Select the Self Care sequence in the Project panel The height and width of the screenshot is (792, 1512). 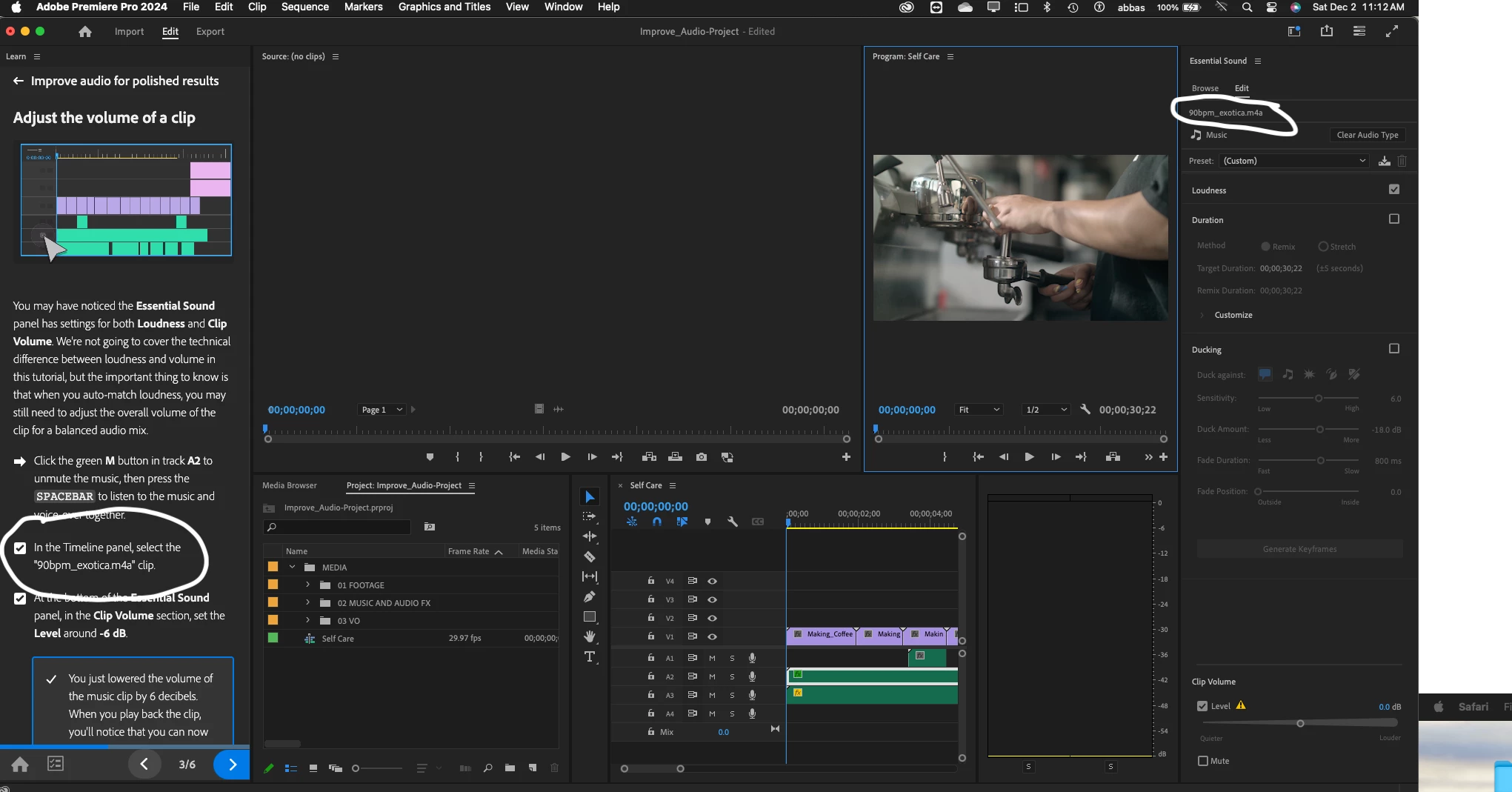pos(337,639)
